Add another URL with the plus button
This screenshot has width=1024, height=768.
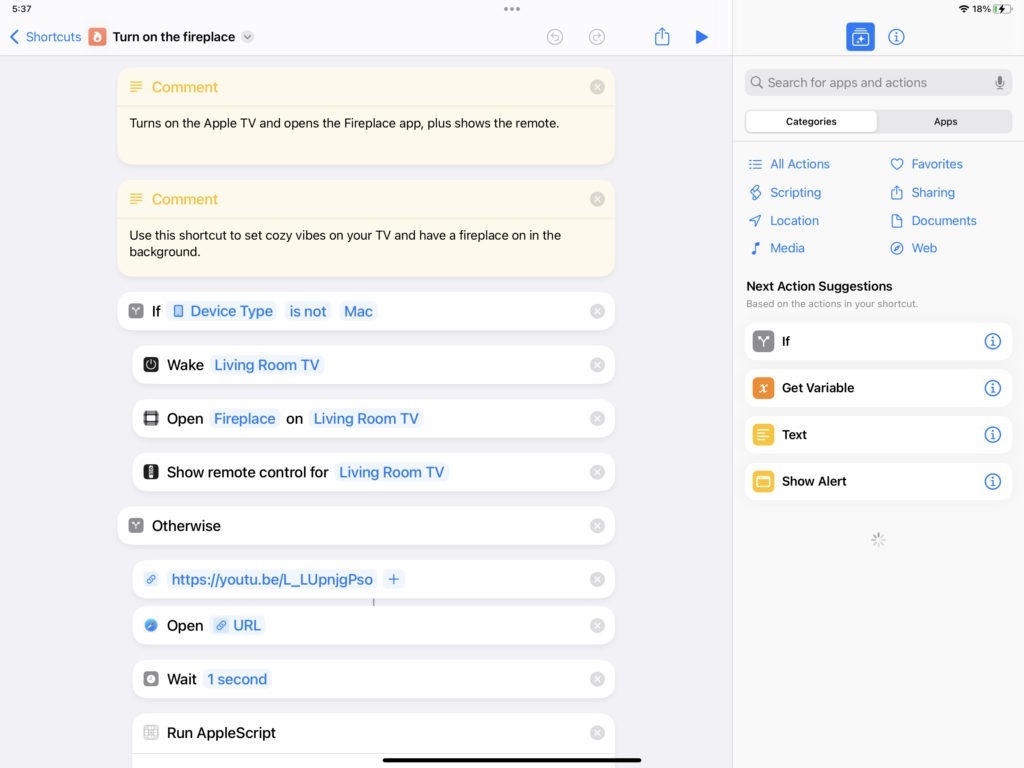tap(393, 579)
